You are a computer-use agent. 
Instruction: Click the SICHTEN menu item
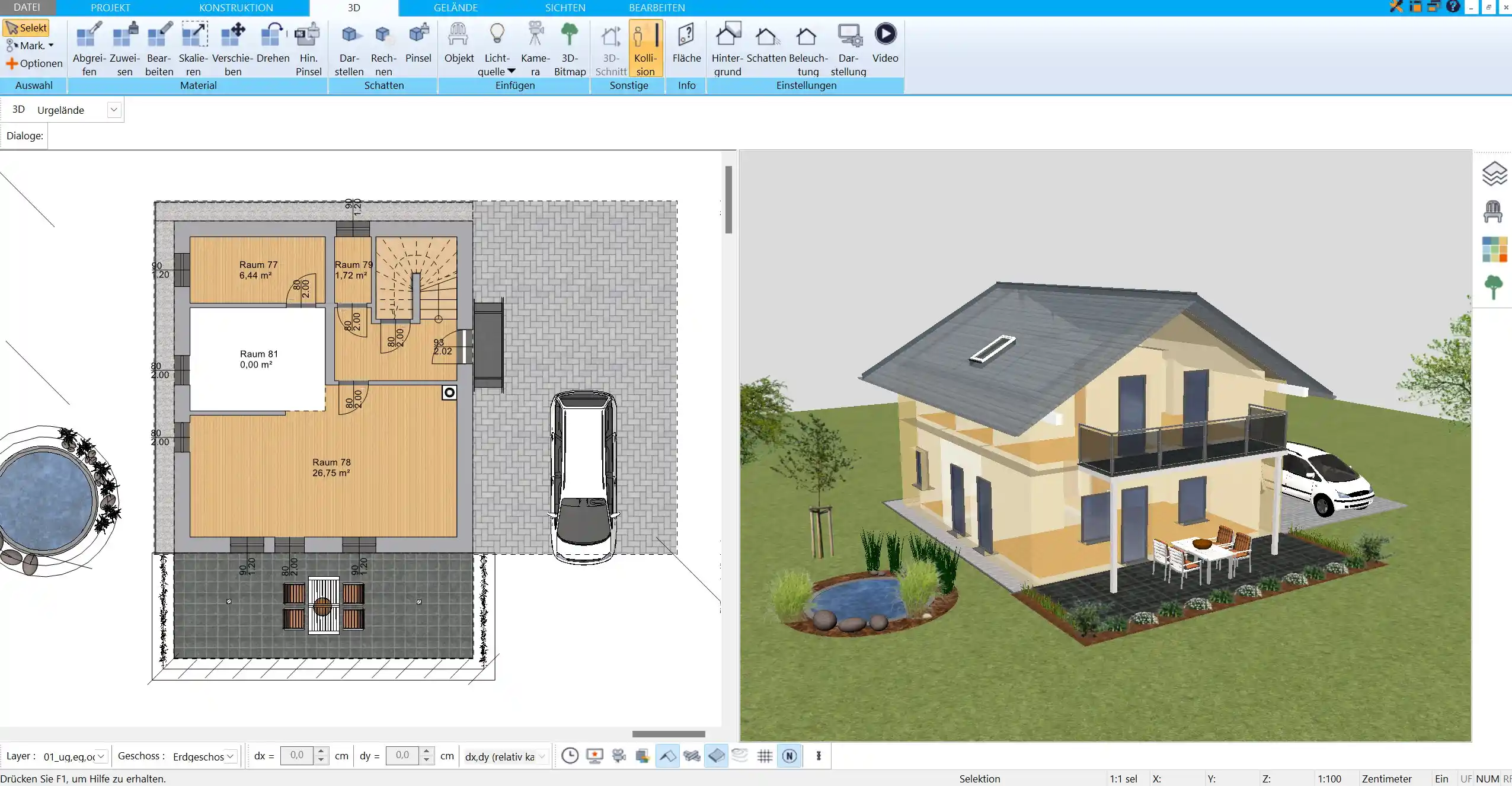click(x=565, y=7)
